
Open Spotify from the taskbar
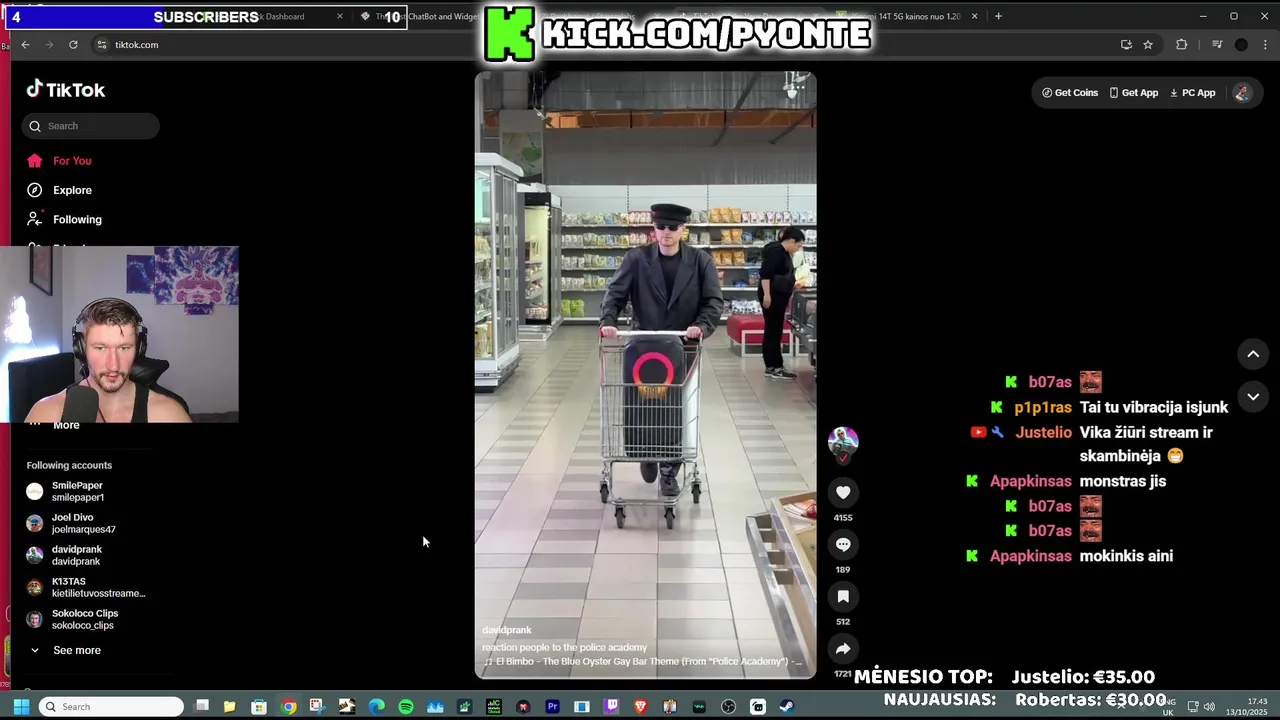tap(406, 707)
